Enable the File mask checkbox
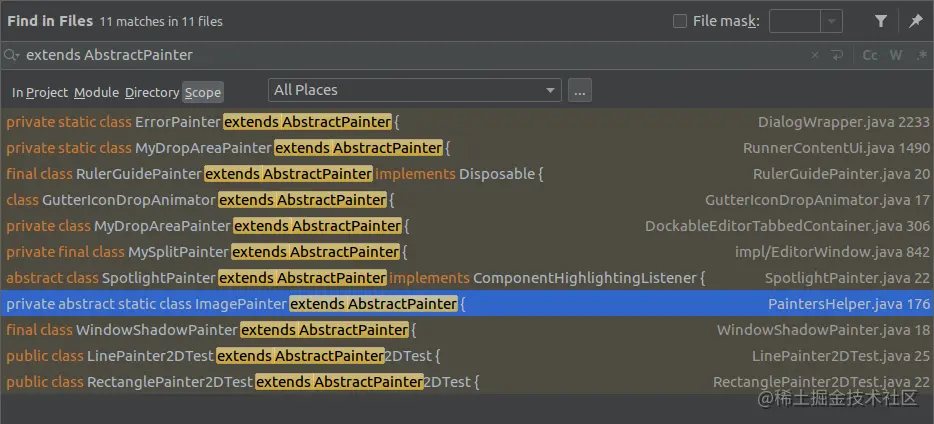This screenshot has width=934, height=424. coord(680,21)
